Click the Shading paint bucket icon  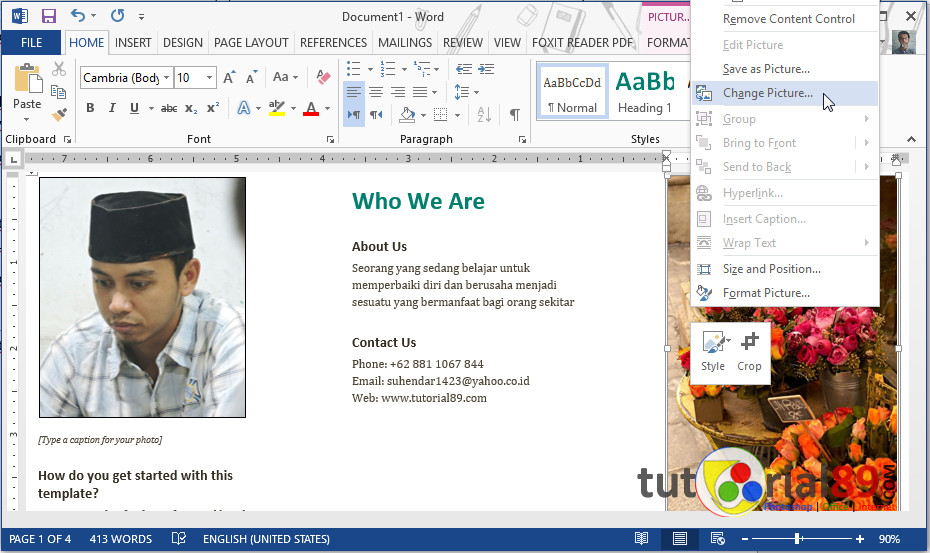click(407, 115)
